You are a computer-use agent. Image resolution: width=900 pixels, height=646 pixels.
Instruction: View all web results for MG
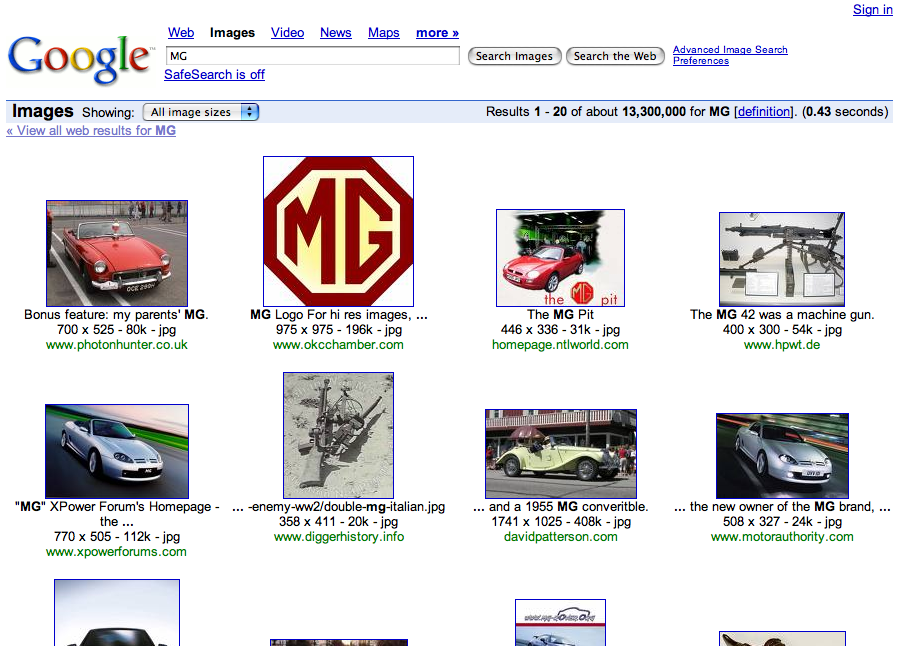click(x=91, y=130)
